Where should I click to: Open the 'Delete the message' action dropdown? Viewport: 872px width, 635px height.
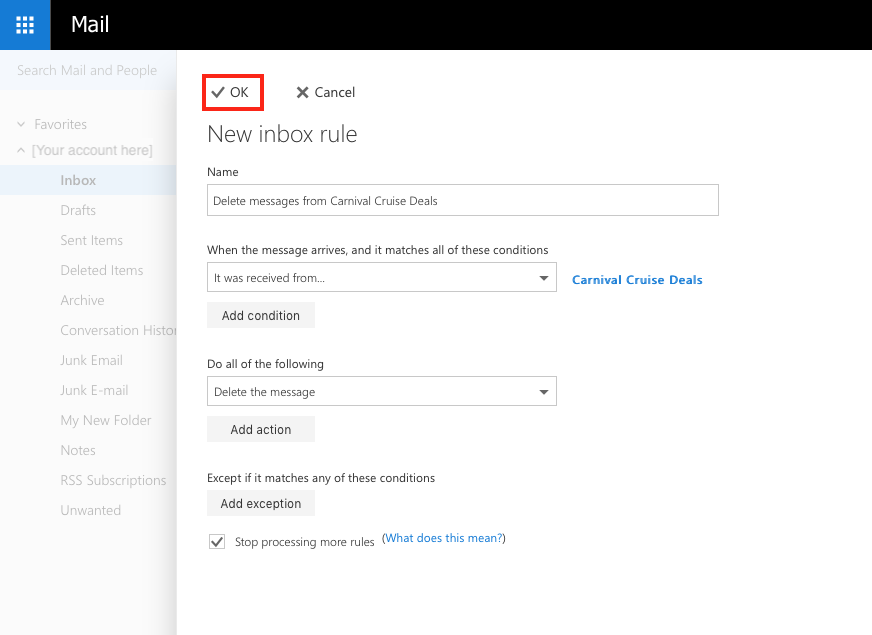click(x=381, y=392)
